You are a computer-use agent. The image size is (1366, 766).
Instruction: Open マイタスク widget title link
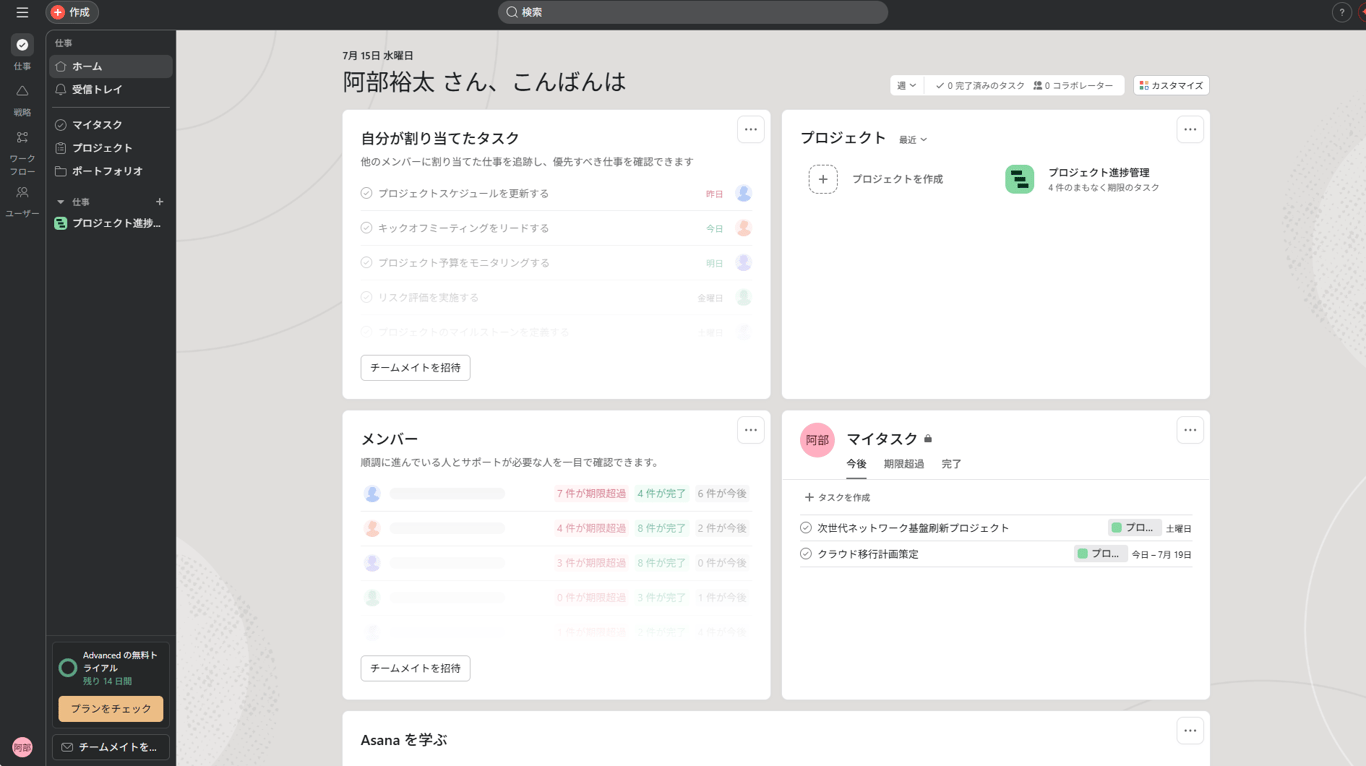882,439
